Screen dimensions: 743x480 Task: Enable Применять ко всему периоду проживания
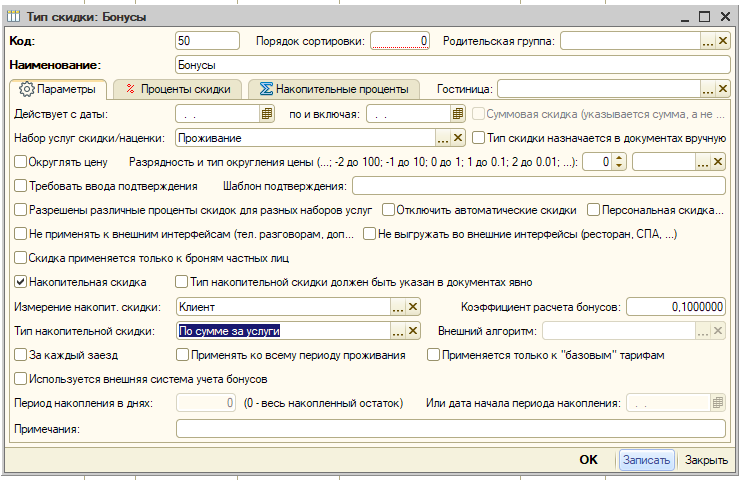coord(182,355)
